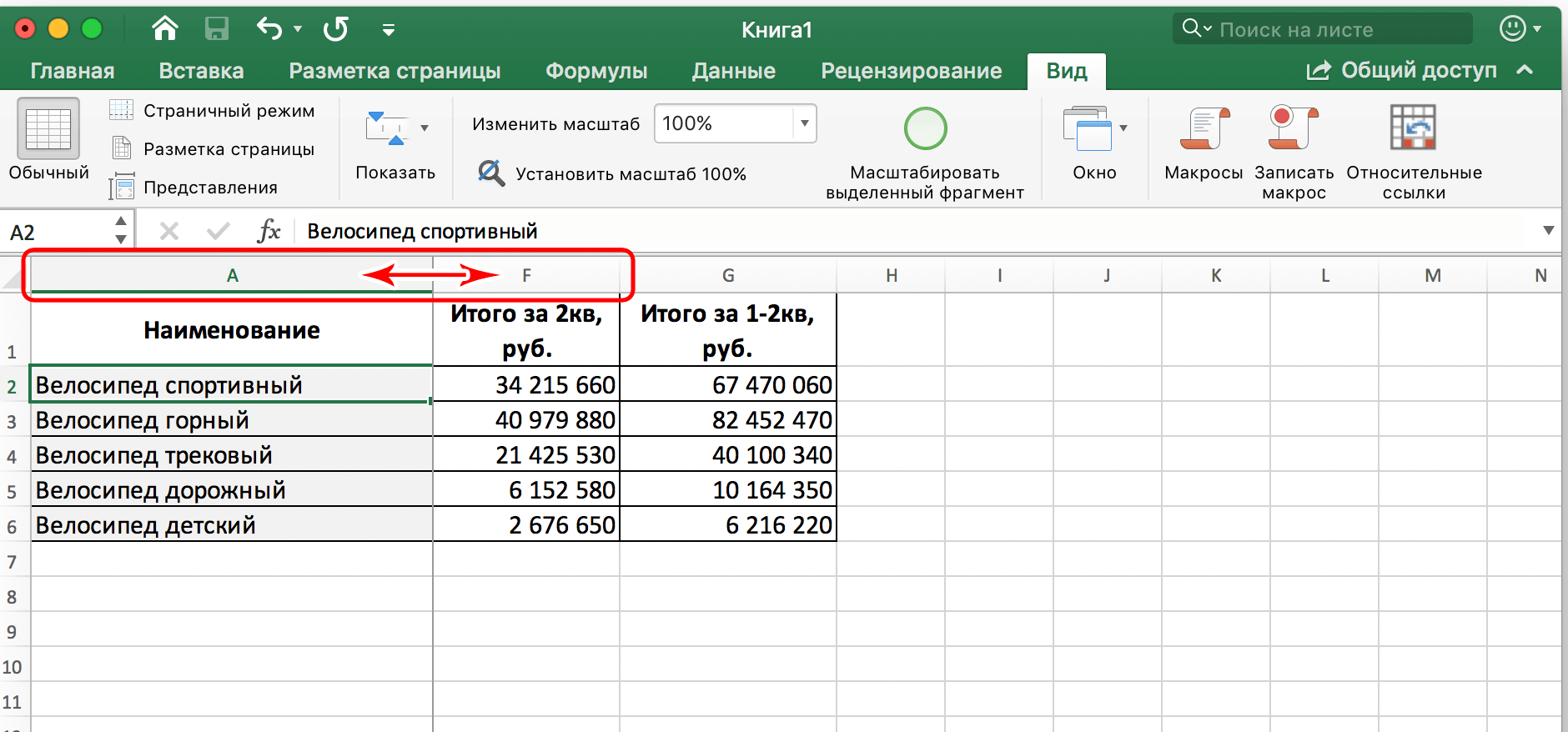The image size is (1568, 732).
Task: Open the Разметка страницы ribbon tab
Action: [x=395, y=71]
